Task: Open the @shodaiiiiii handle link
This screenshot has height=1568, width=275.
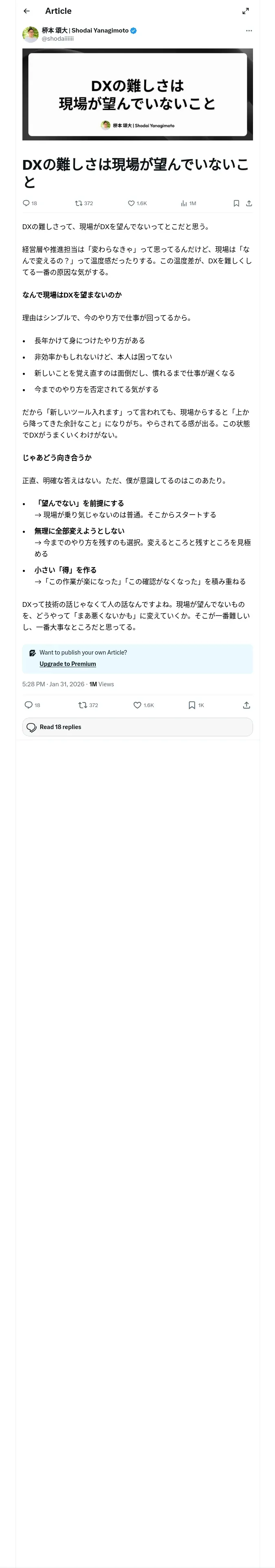Action: 58,38
